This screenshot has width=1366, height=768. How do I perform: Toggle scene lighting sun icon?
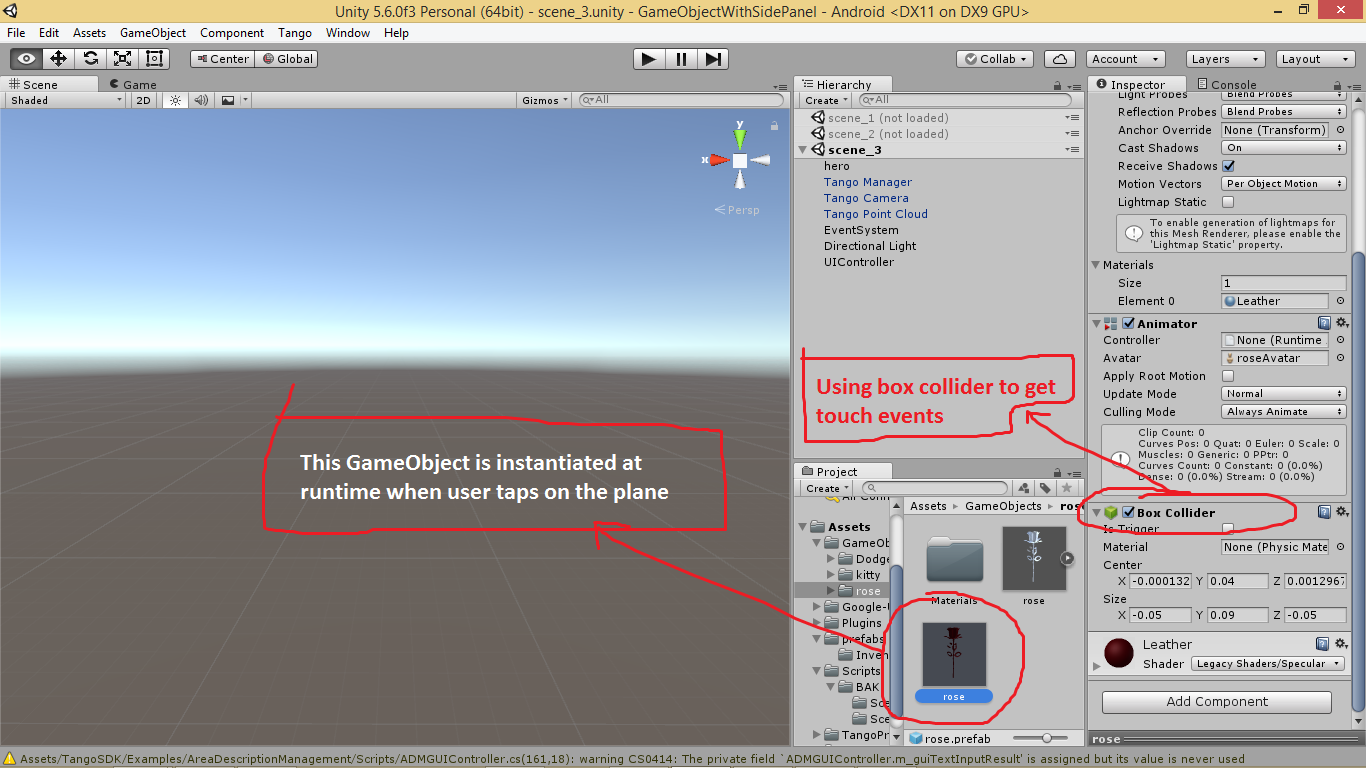point(176,100)
